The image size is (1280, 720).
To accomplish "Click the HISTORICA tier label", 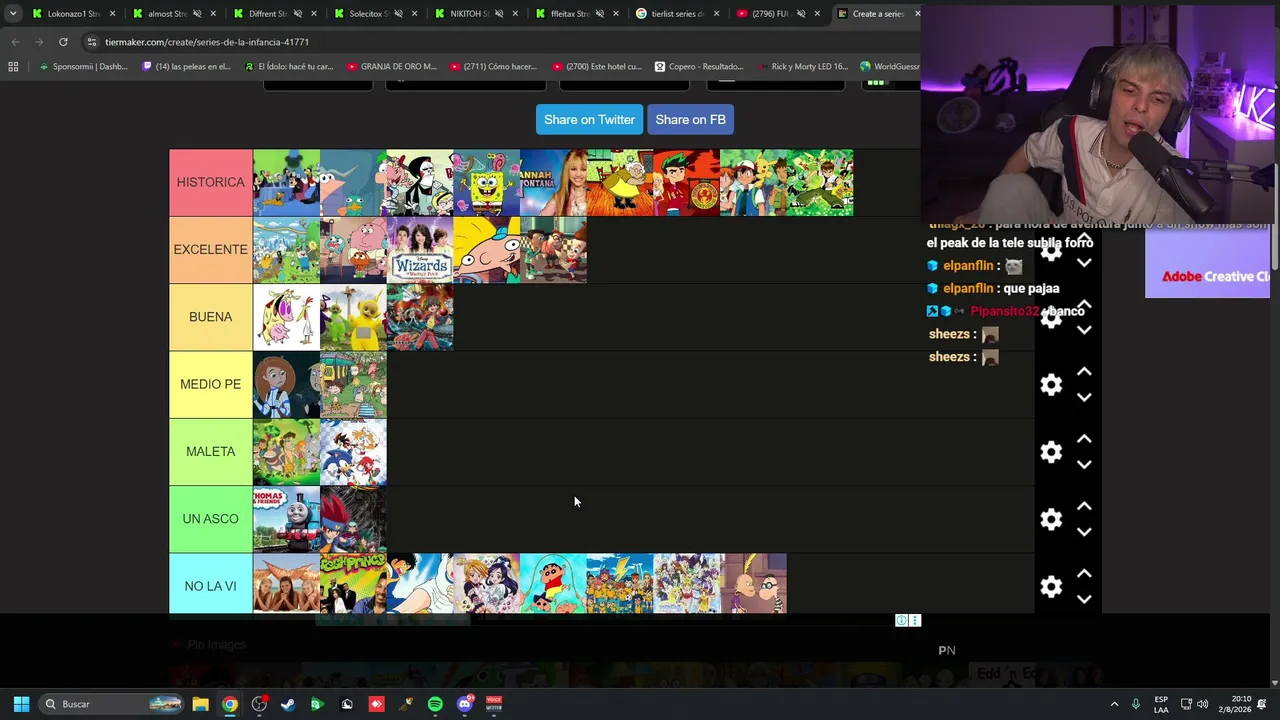I will [210, 183].
